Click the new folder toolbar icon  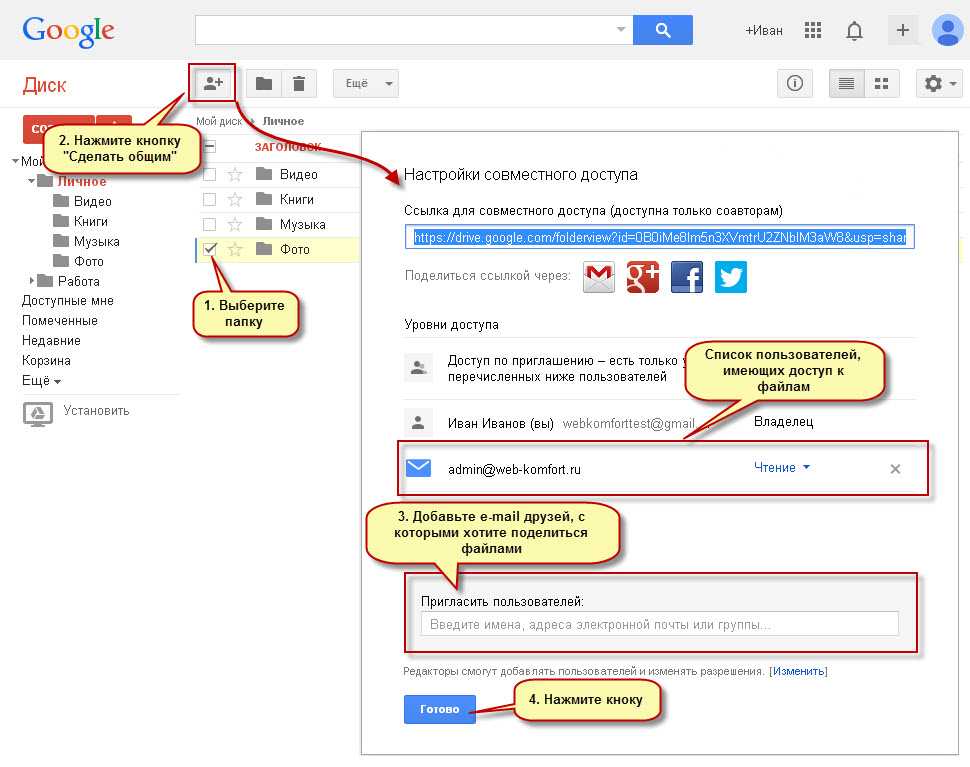tap(264, 84)
